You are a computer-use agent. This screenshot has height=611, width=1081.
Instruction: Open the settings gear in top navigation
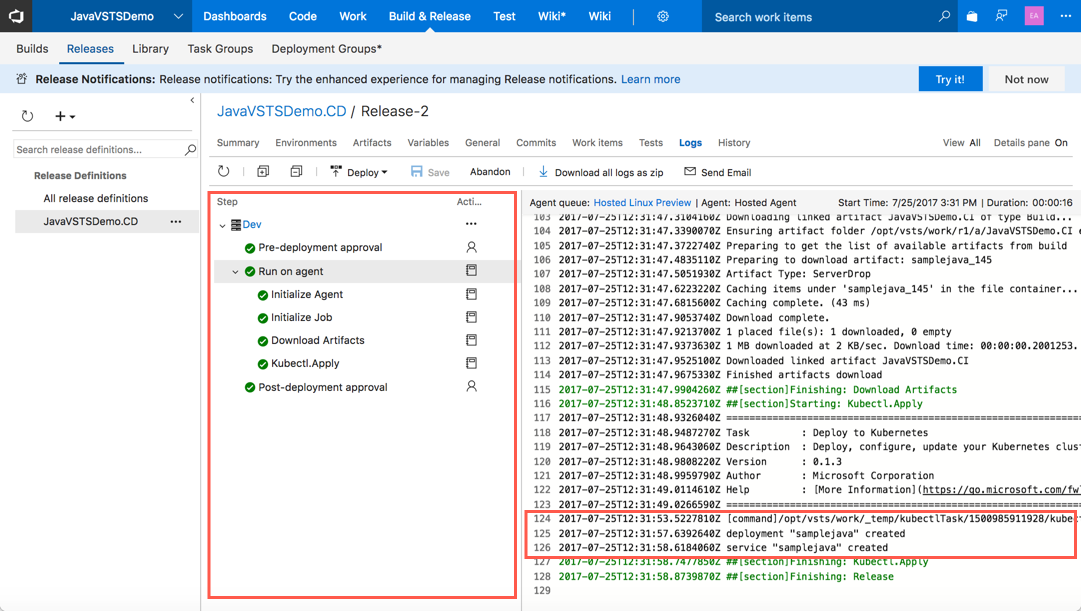pyautogui.click(x=663, y=17)
